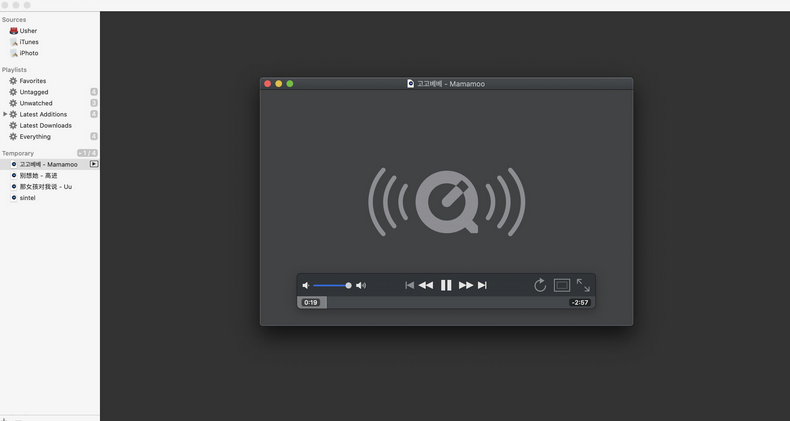
Task: Pause the playing Mamamoo track
Action: tap(446, 286)
